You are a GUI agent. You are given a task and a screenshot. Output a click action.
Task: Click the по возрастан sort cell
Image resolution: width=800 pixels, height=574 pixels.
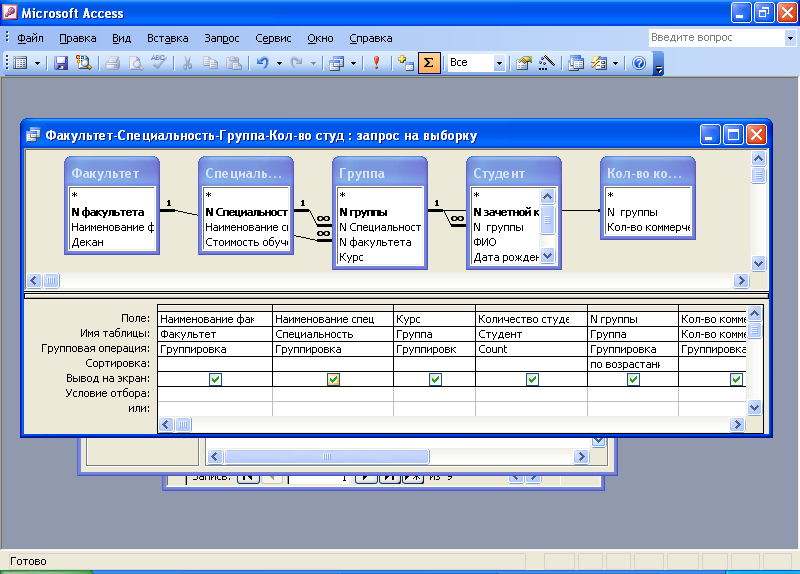click(x=633, y=364)
